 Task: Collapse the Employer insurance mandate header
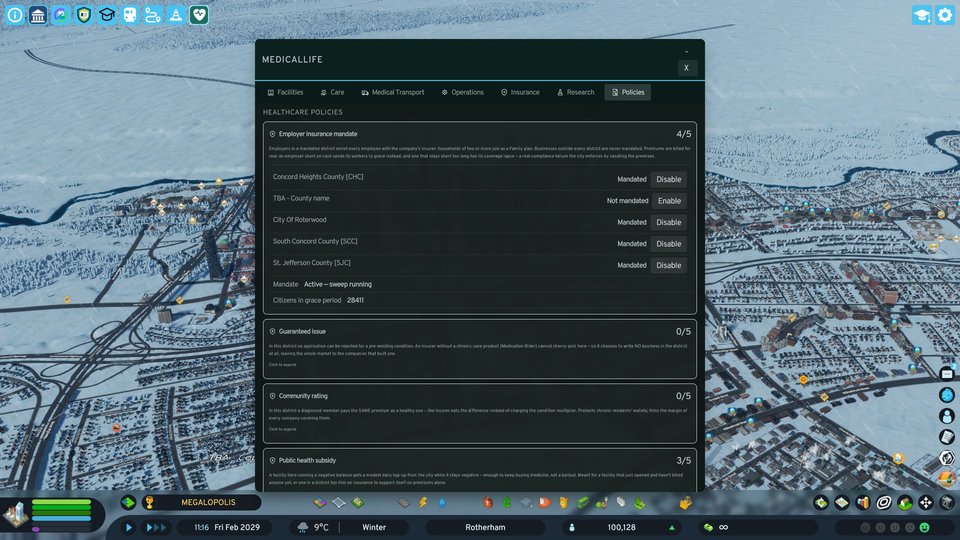[480, 133]
